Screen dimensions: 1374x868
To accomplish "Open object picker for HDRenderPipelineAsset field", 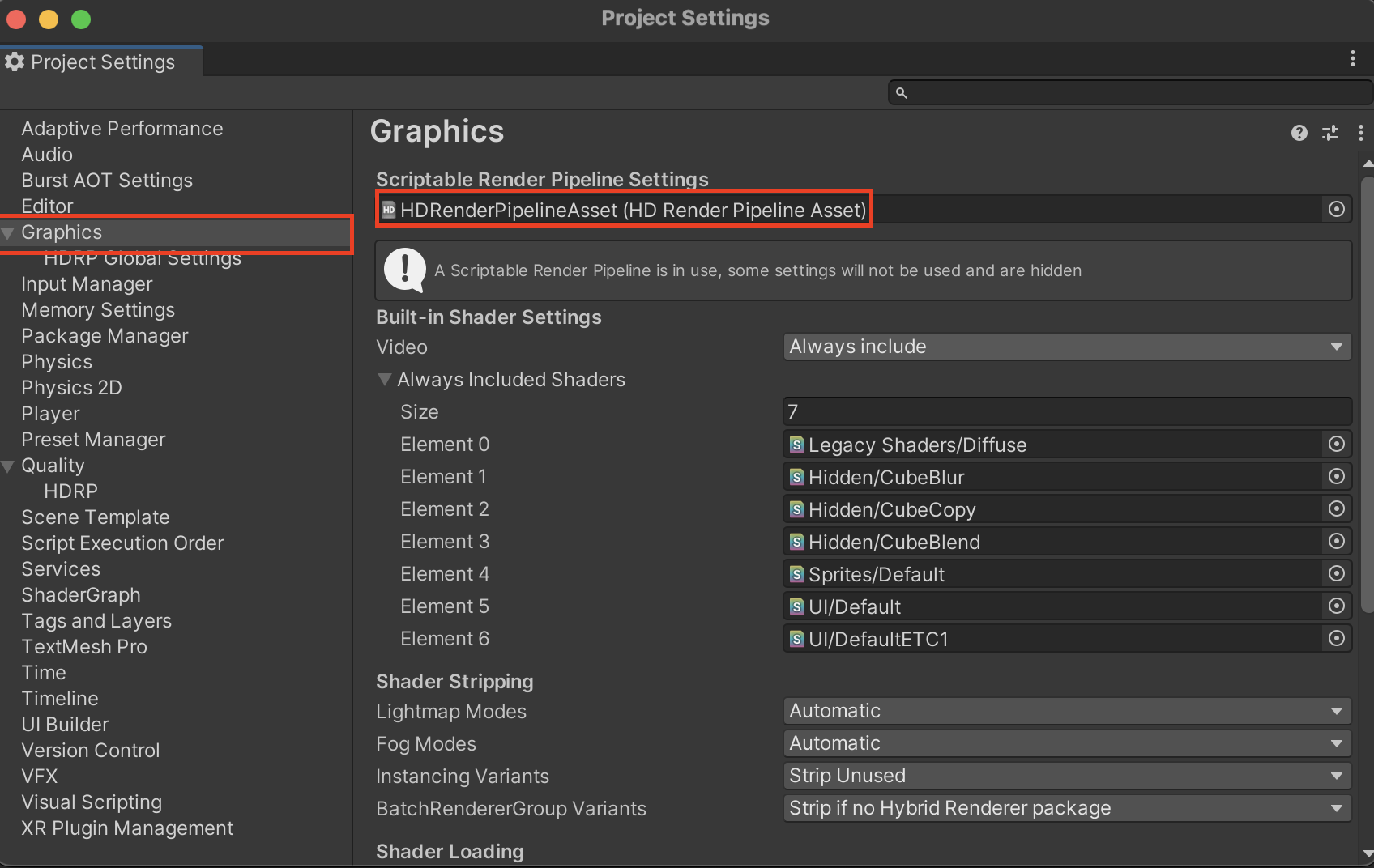I will (1337, 210).
